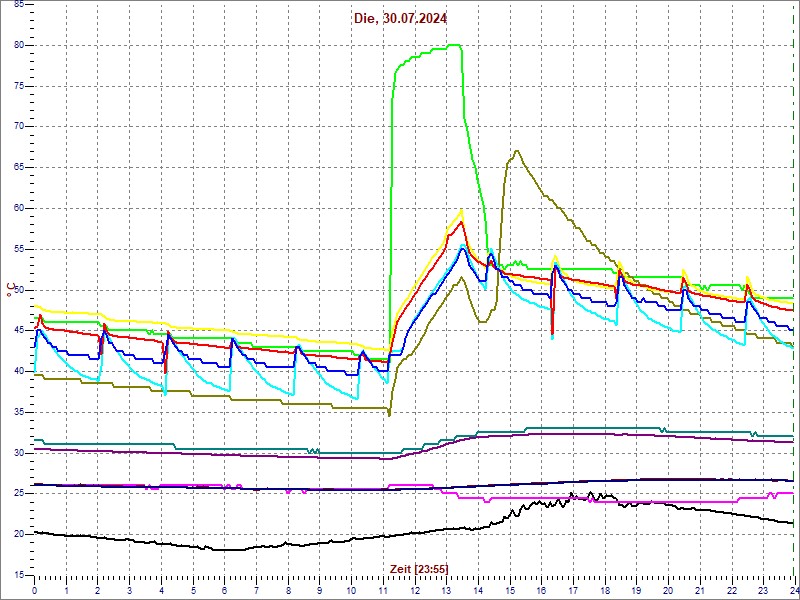Select hour 20 on the time axis
Image resolution: width=800 pixels, height=600 pixels.
click(667, 590)
